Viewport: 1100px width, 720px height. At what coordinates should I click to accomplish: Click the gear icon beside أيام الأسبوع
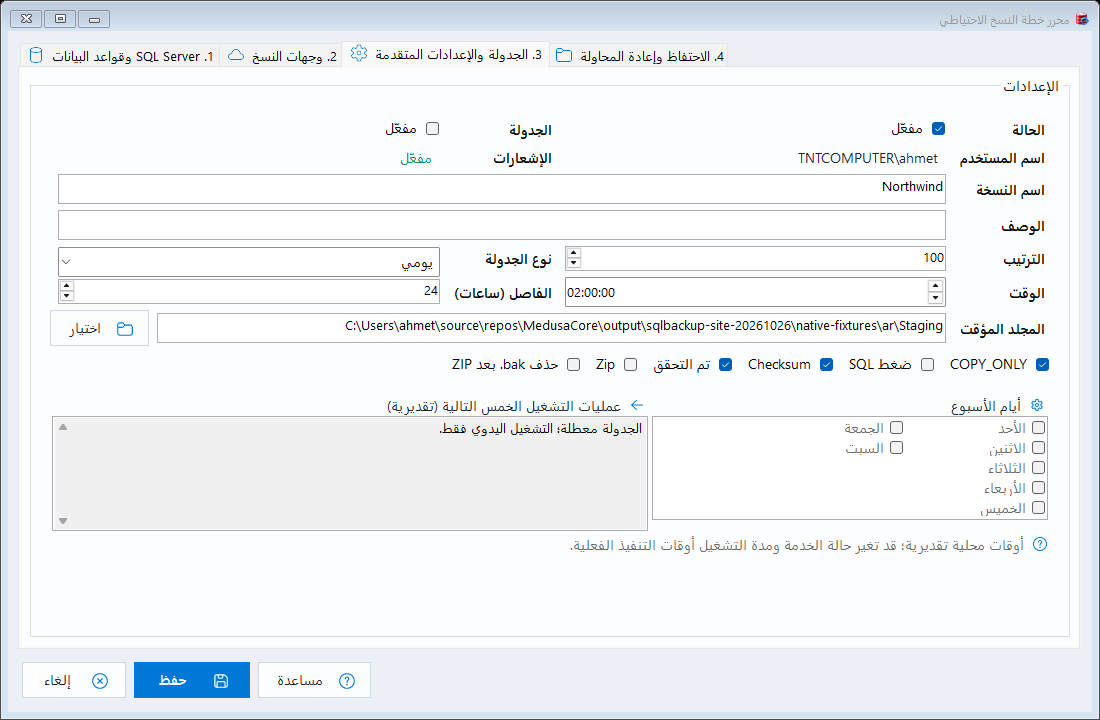point(1037,406)
